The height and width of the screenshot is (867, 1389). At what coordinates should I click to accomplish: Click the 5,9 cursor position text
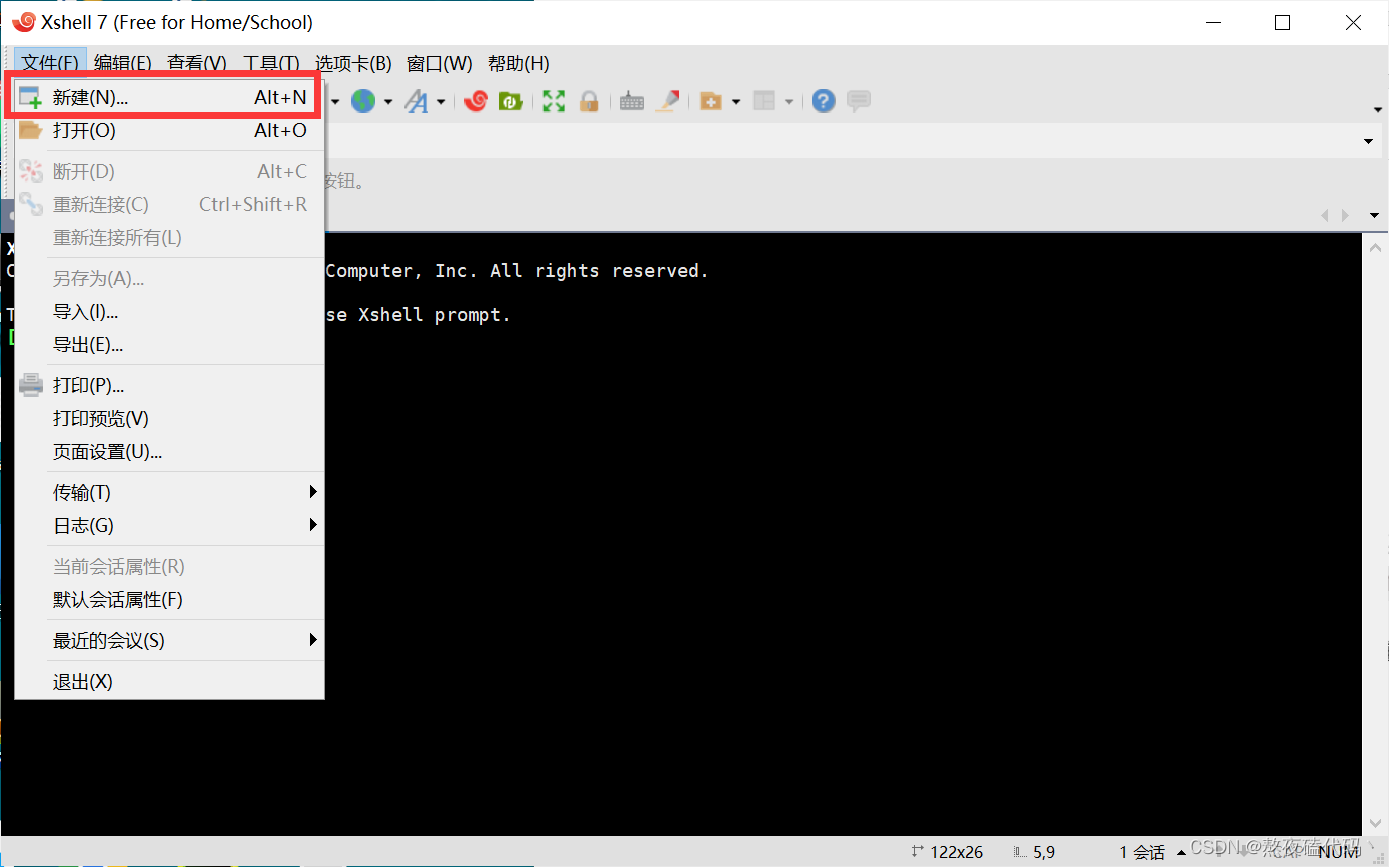click(x=1044, y=852)
